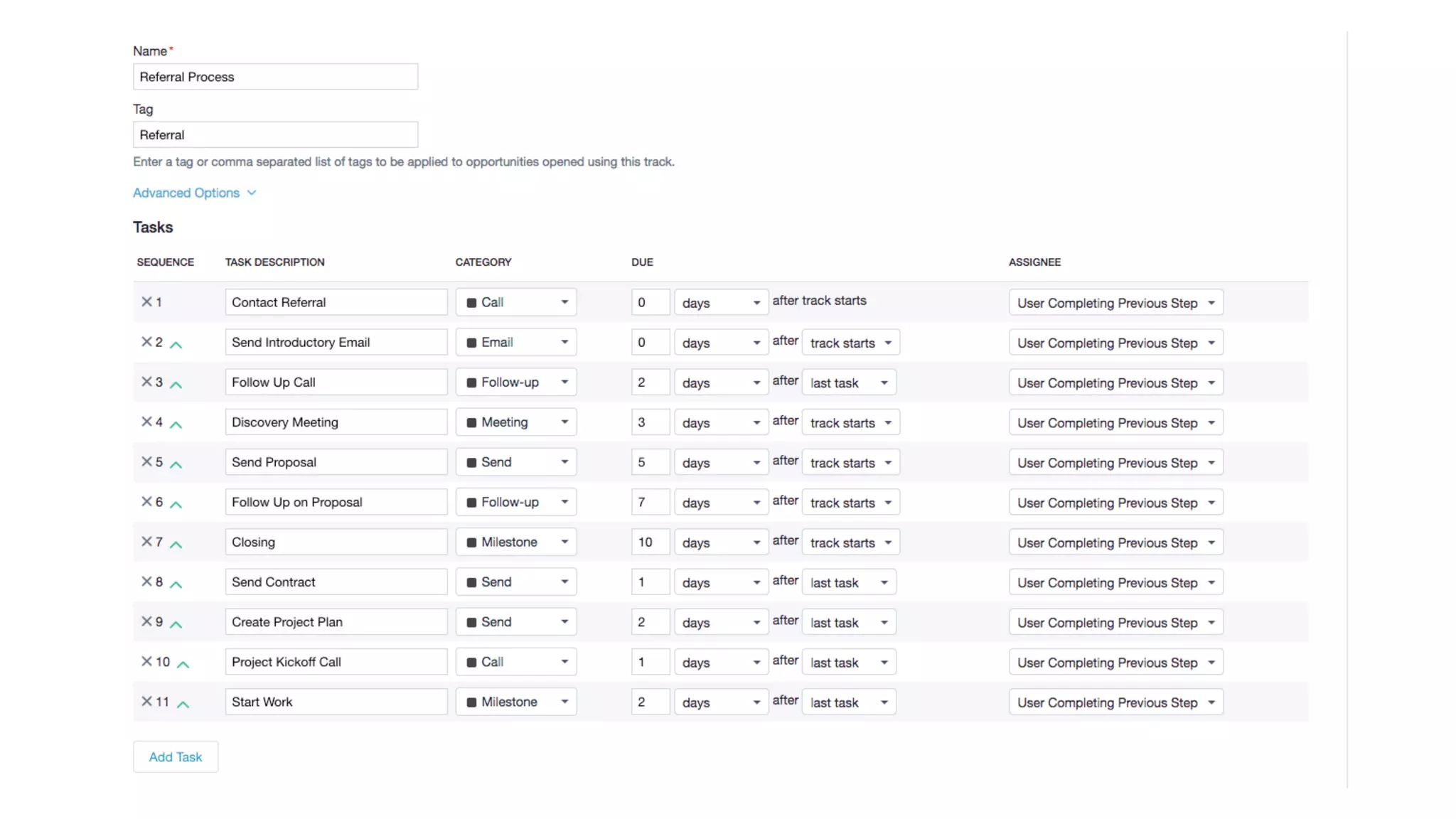Click the X icon beside sequence 7
This screenshot has width=1456, height=819.
pyautogui.click(x=146, y=542)
